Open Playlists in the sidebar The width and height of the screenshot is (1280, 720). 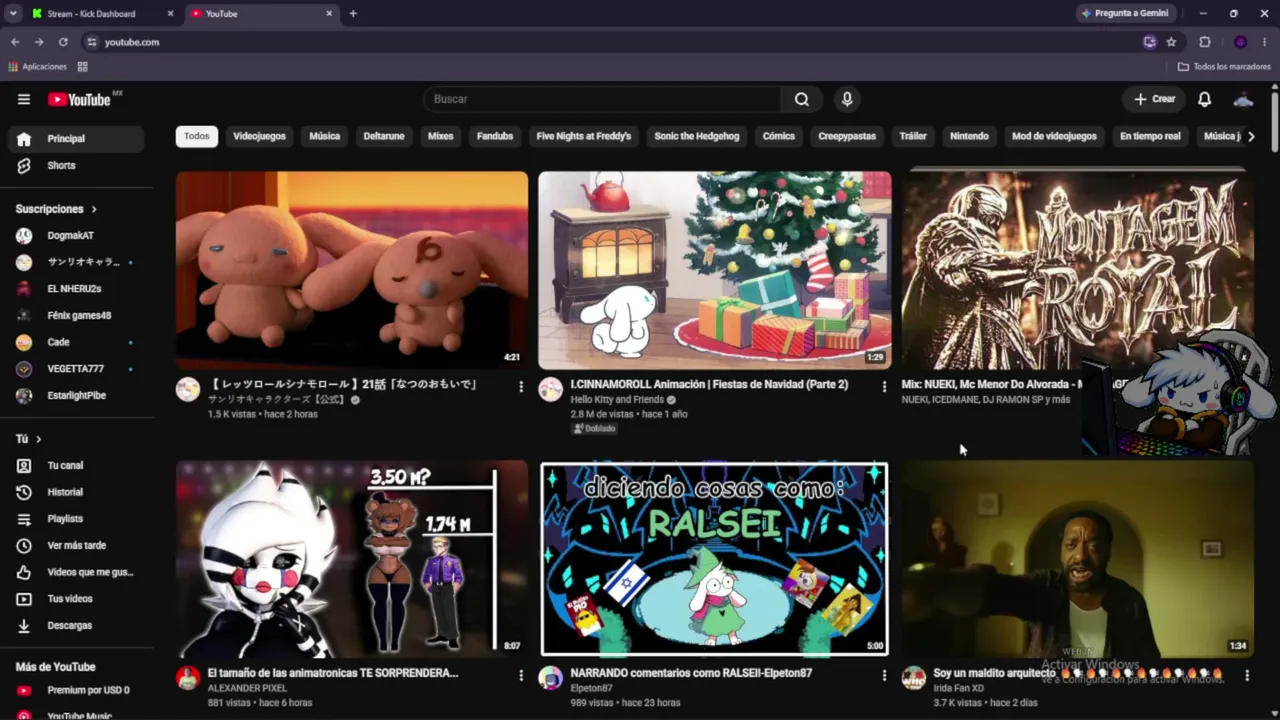[x=76, y=519]
